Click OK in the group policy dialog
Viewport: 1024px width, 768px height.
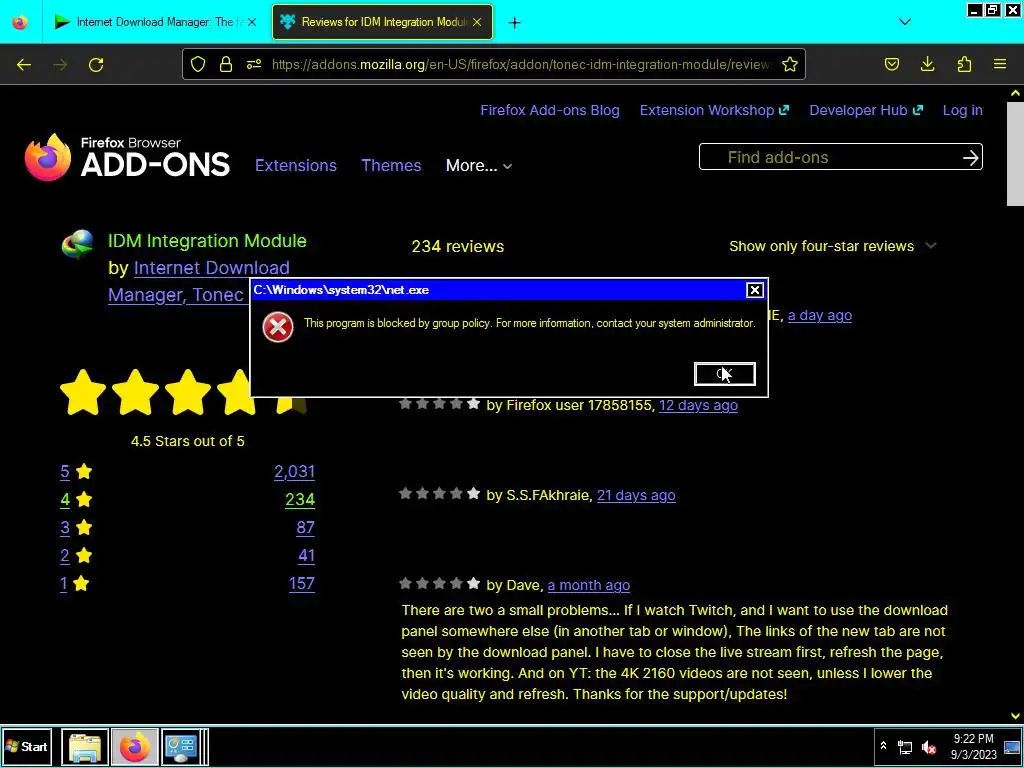(x=724, y=374)
